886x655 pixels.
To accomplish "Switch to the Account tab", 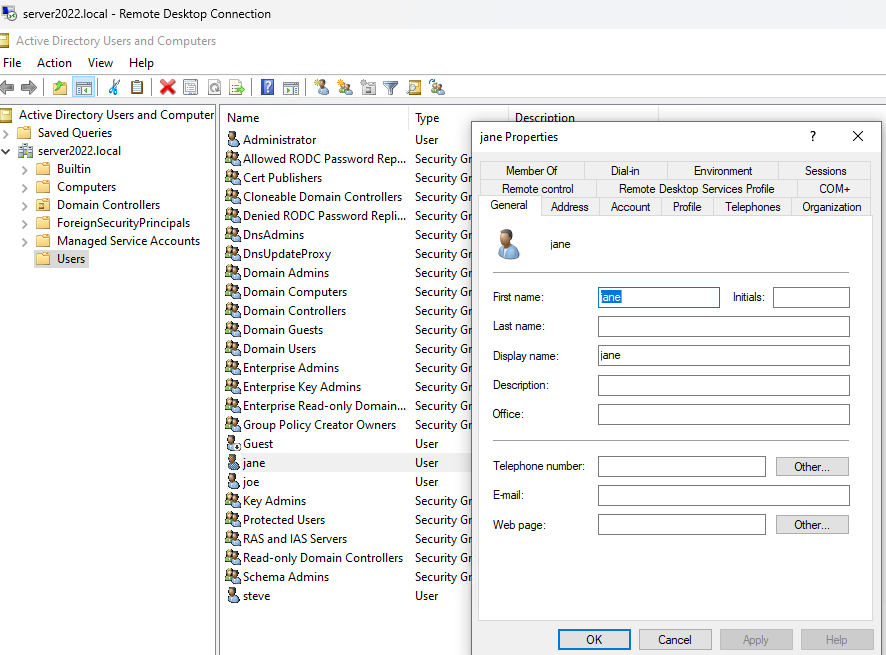I will point(630,207).
